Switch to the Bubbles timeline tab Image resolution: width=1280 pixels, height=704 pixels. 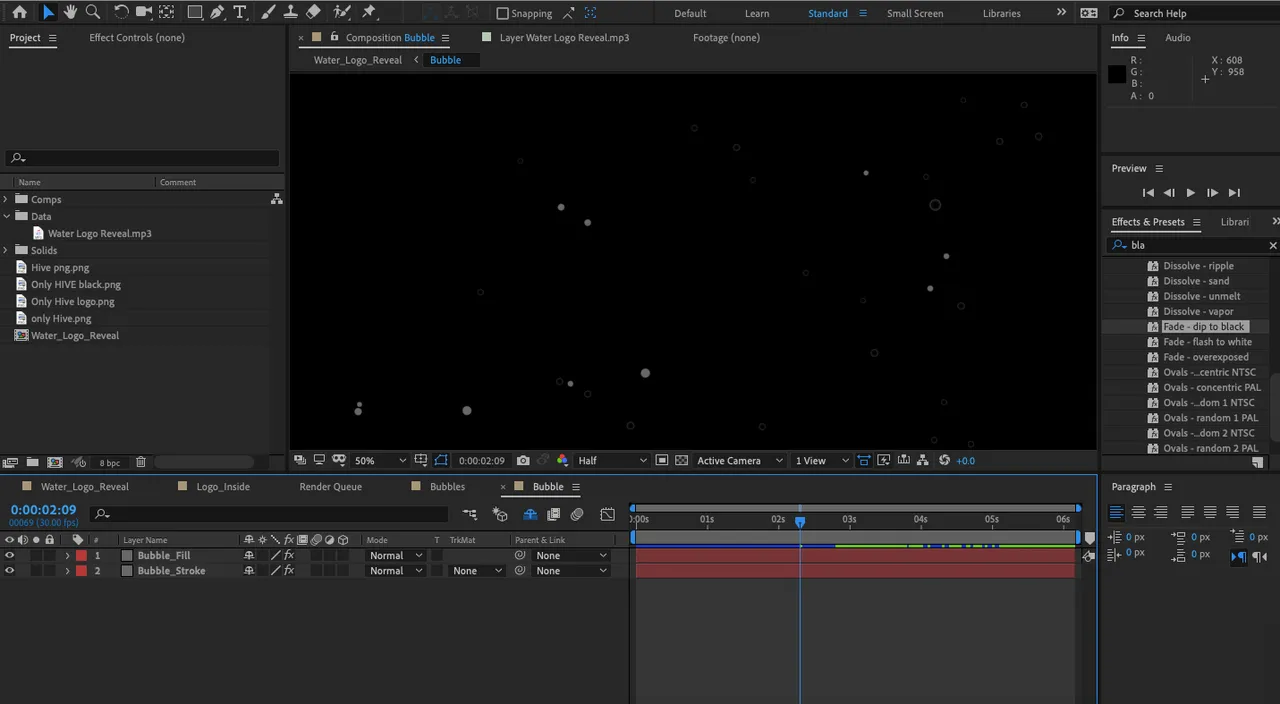(x=447, y=486)
